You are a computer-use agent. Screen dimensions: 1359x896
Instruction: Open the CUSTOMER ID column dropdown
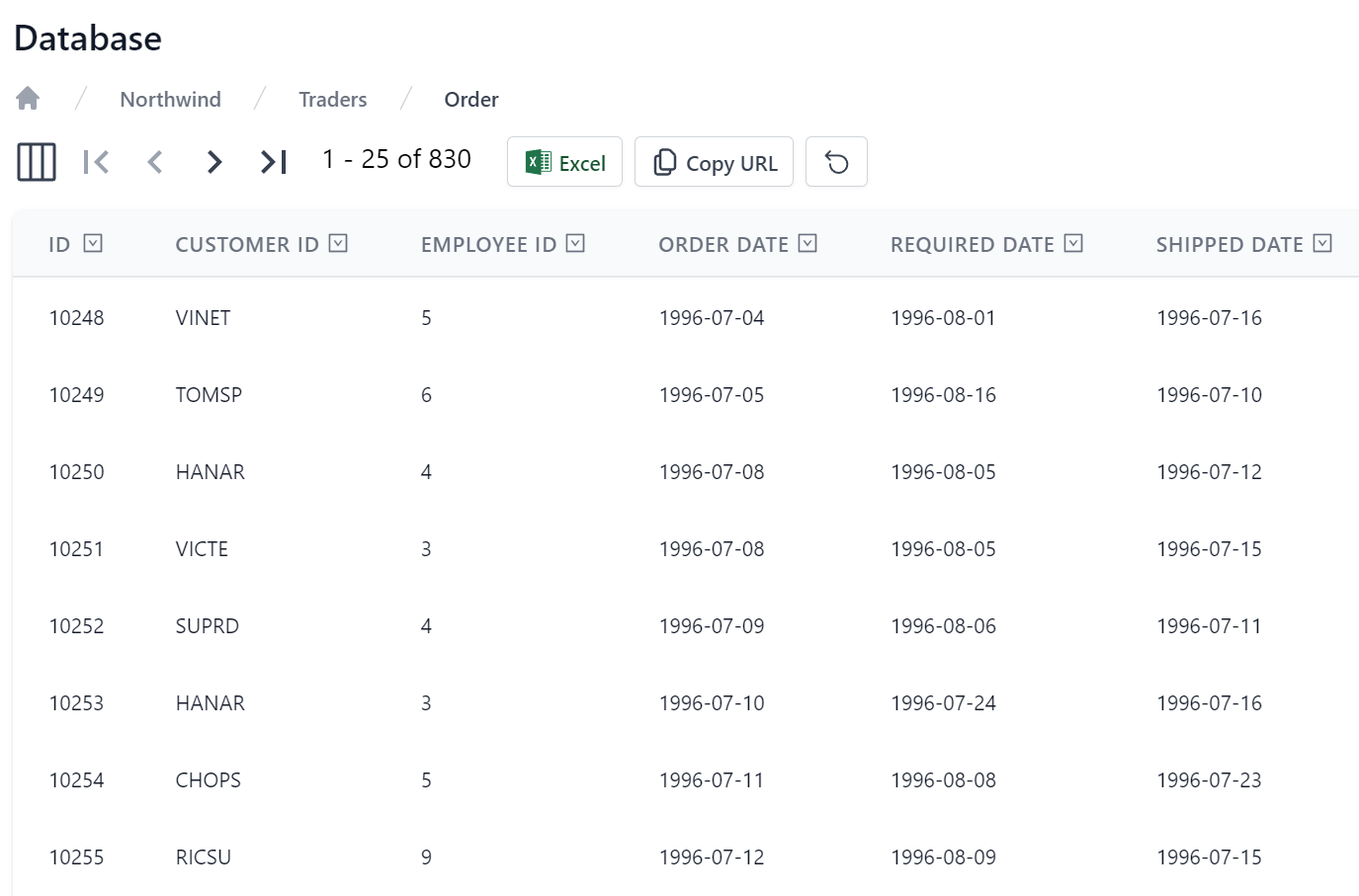tap(337, 242)
